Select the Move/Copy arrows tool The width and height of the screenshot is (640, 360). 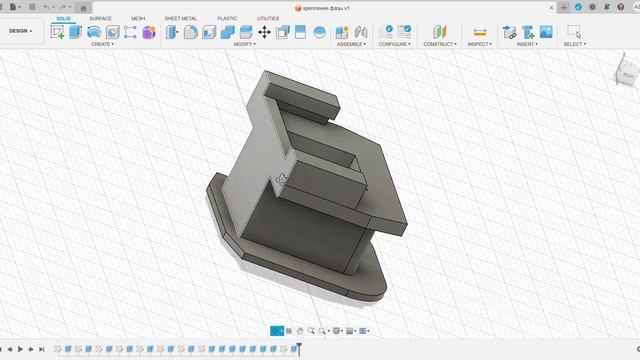264,32
